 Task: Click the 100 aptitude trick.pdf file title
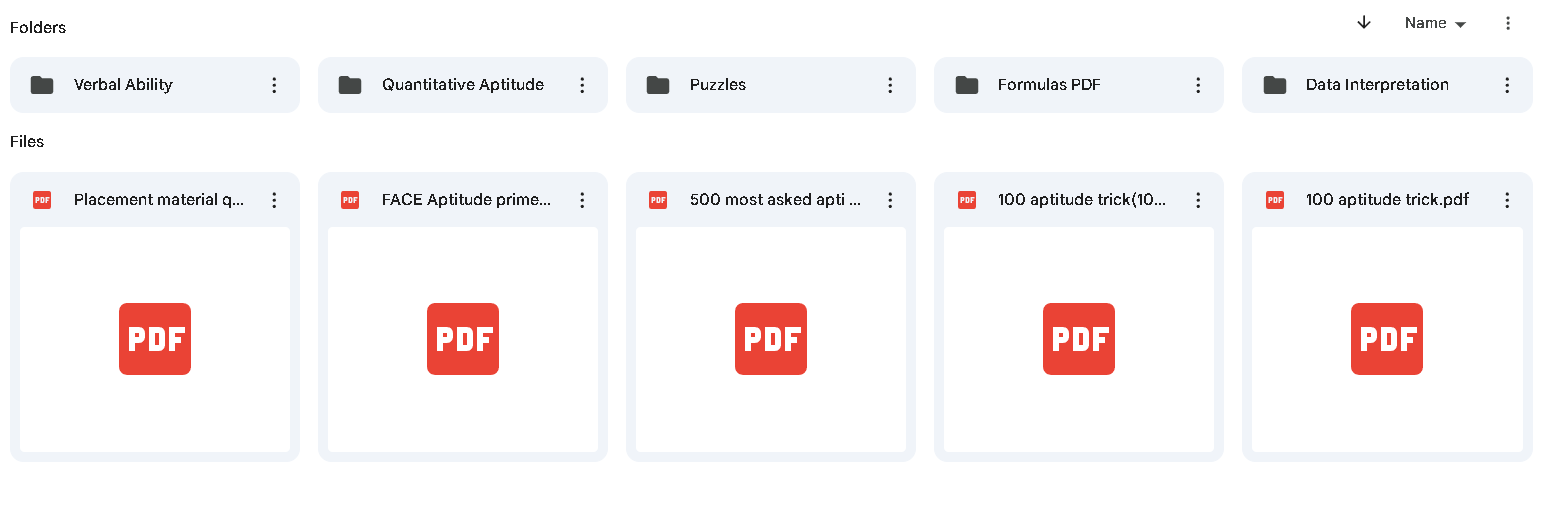click(1386, 200)
